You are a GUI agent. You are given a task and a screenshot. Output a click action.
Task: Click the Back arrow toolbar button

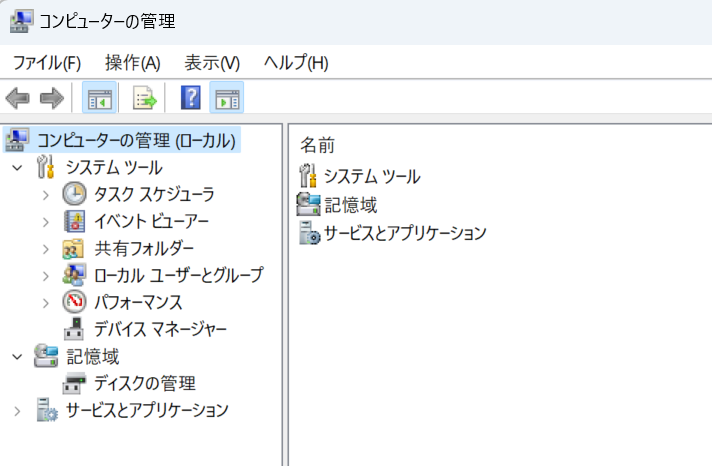(17, 98)
